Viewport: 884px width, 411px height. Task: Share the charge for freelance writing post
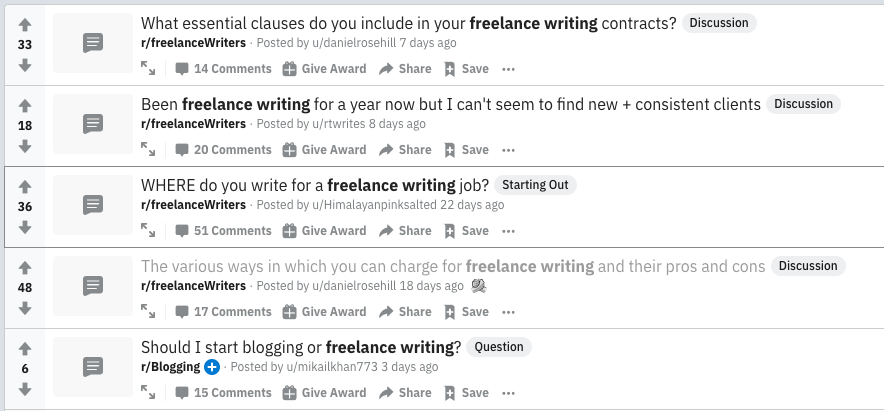pyautogui.click(x=405, y=312)
